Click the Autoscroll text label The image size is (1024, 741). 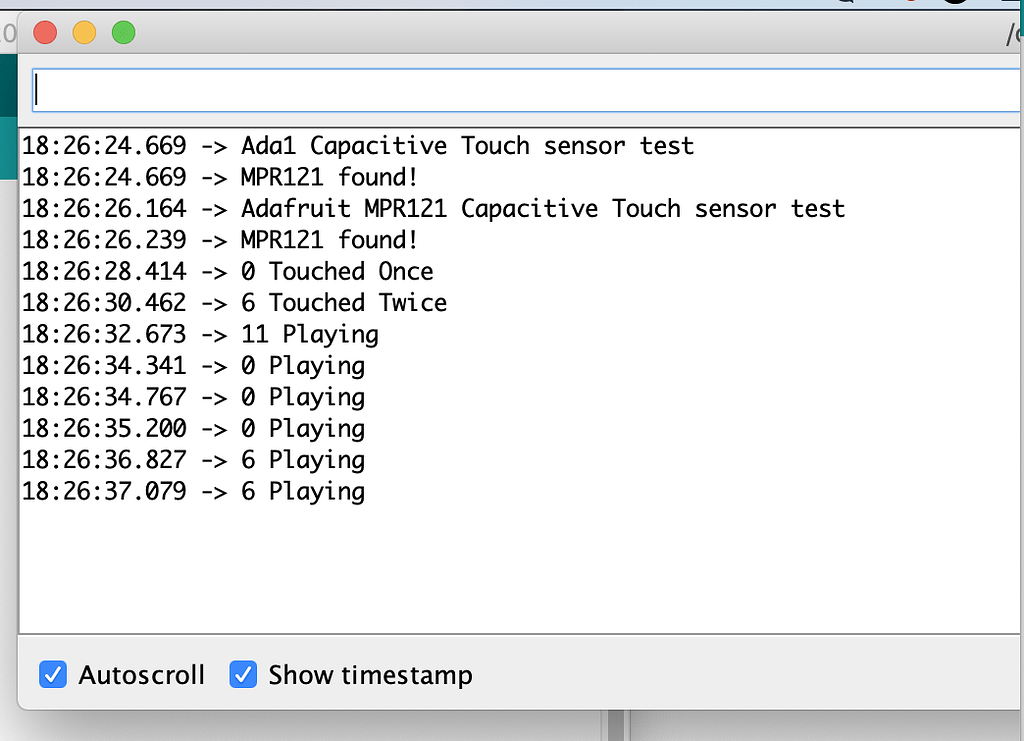(x=141, y=675)
